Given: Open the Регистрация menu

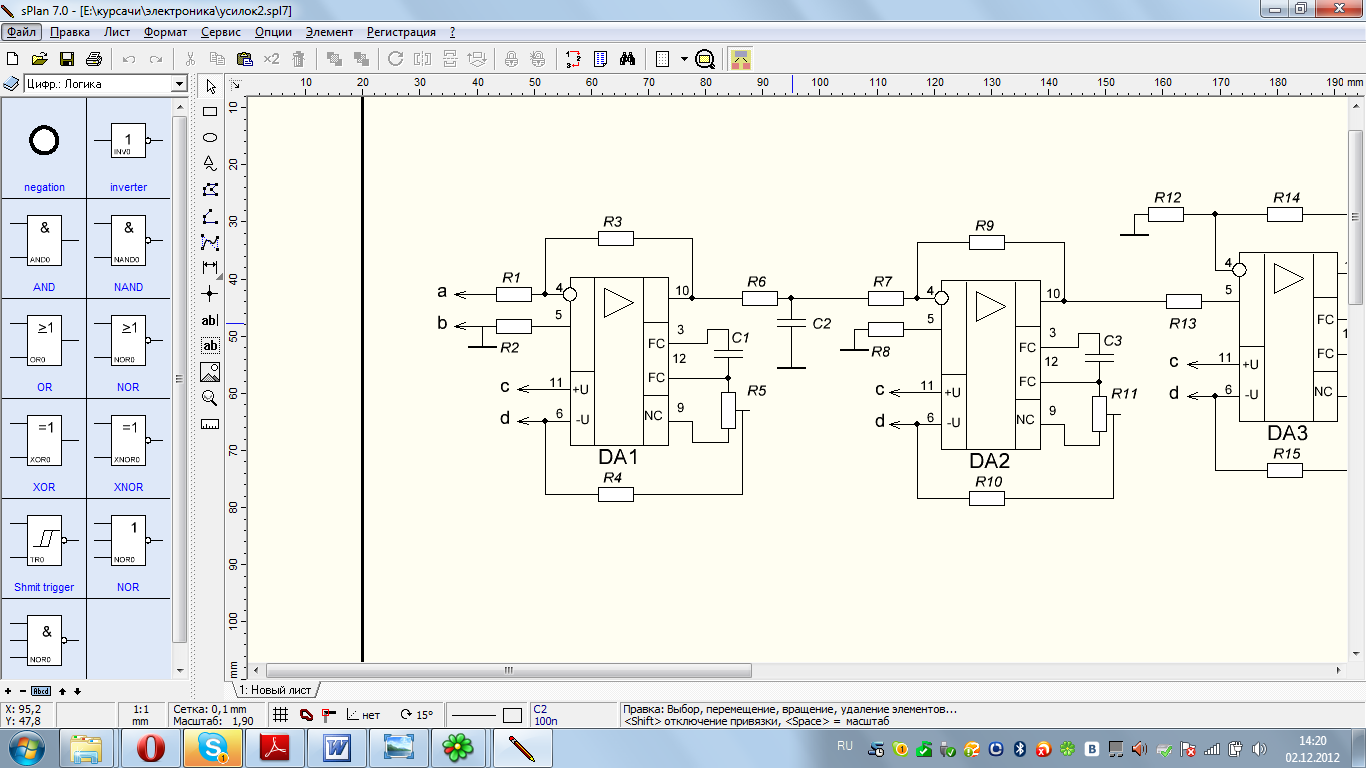Looking at the screenshot, I should tap(401, 31).
